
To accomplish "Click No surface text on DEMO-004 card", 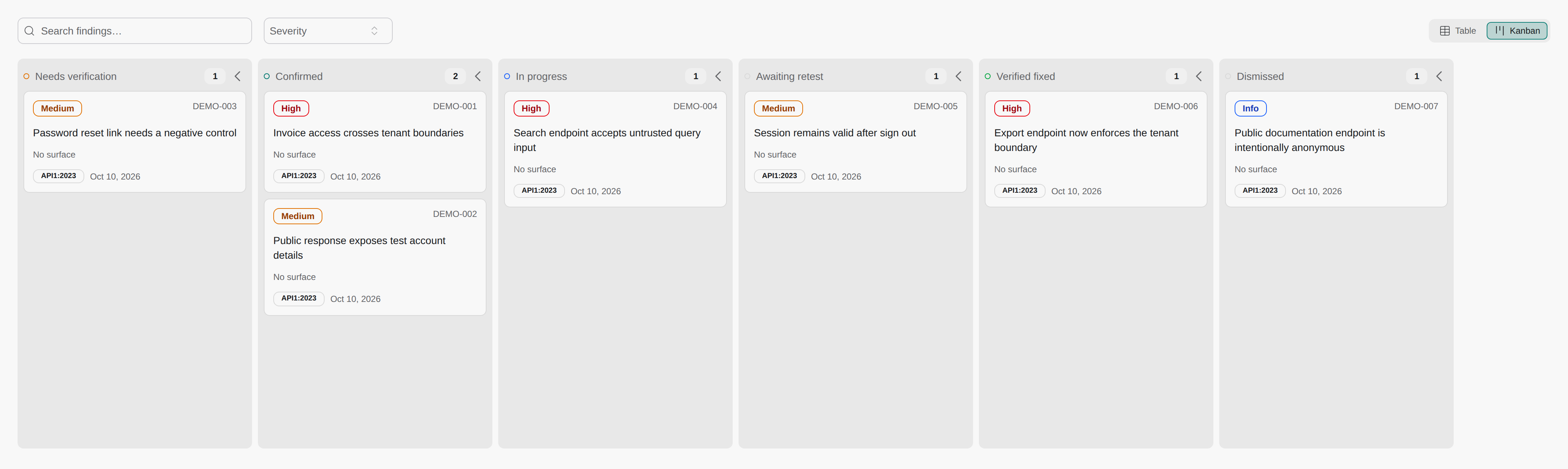I will (535, 169).
